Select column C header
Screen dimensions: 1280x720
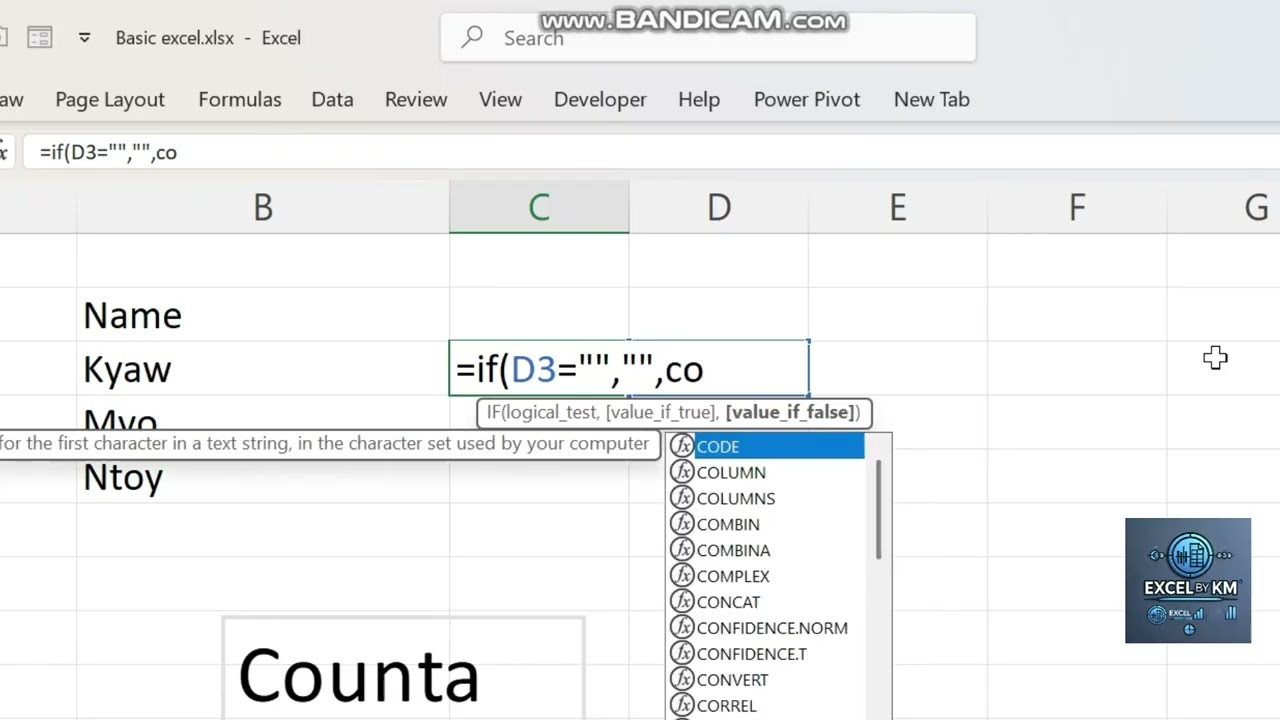[539, 207]
